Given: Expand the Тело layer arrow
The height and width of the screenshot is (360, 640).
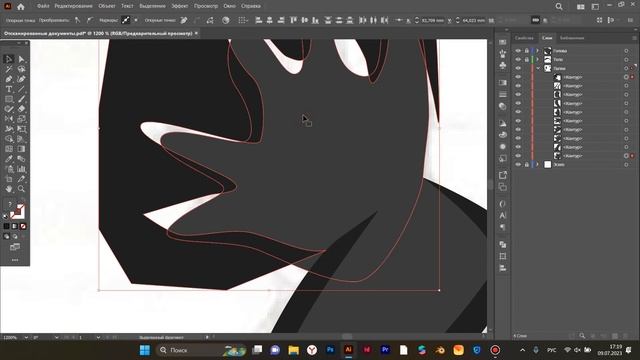Looking at the screenshot, I should coord(538,59).
